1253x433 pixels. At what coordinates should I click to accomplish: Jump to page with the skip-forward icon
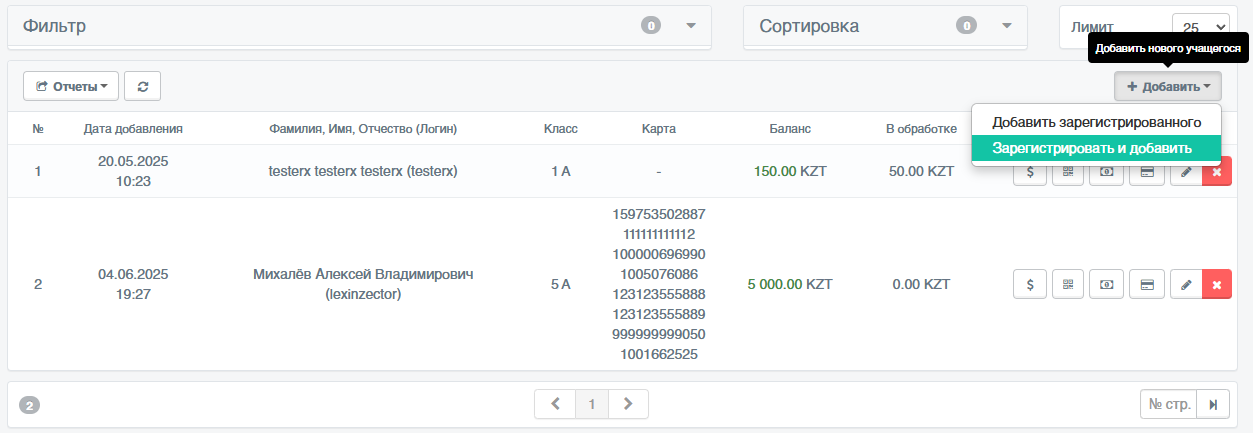click(x=1213, y=404)
